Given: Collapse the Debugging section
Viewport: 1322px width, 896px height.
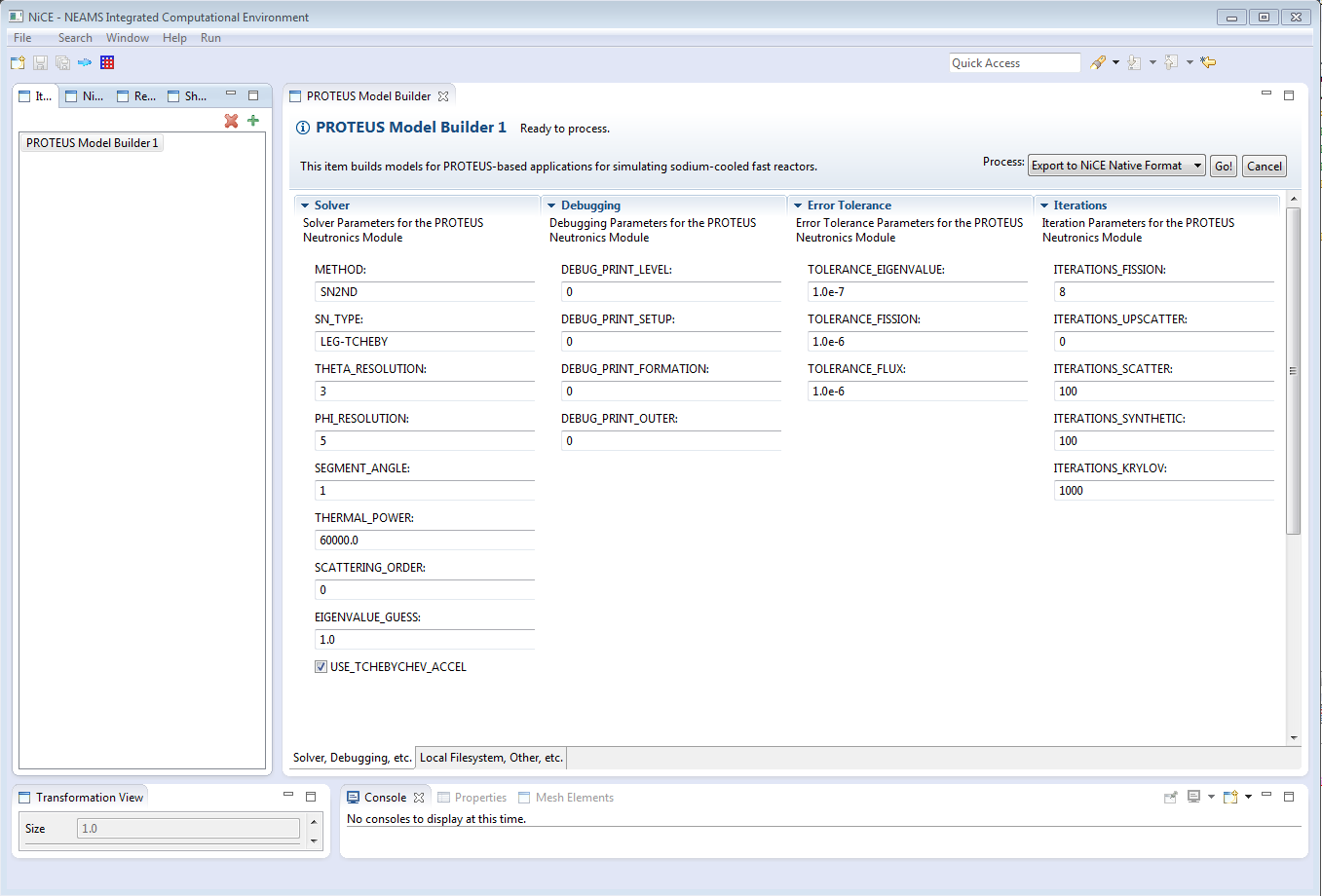Looking at the screenshot, I should 551,205.
